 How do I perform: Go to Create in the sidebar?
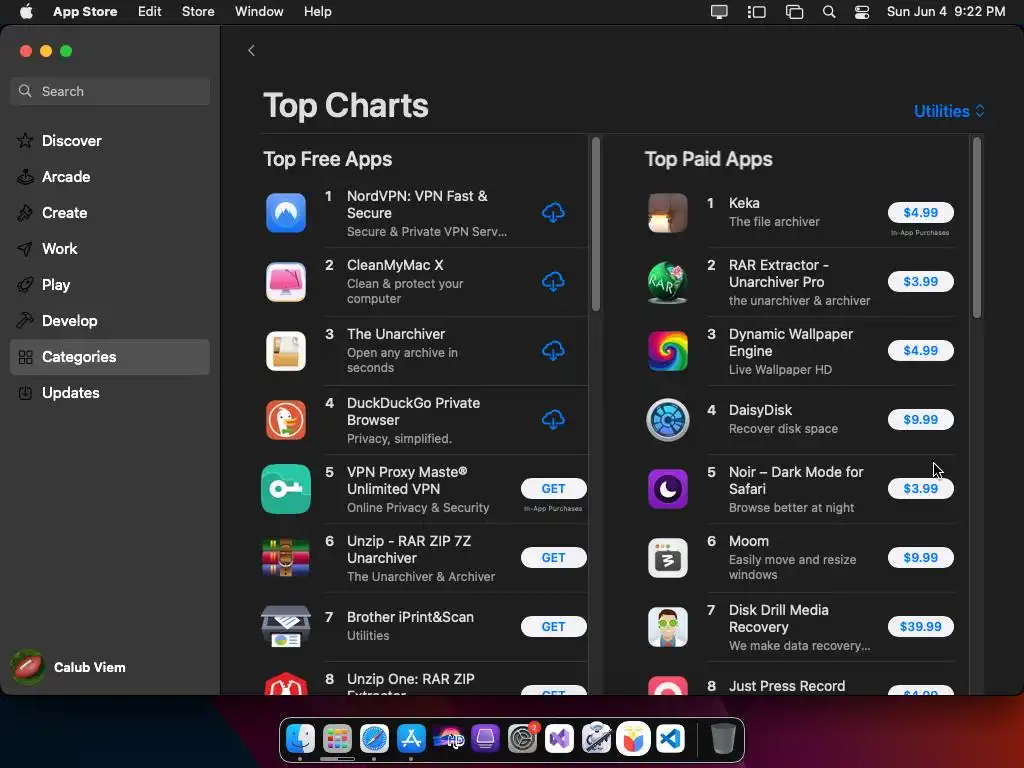pos(110,213)
